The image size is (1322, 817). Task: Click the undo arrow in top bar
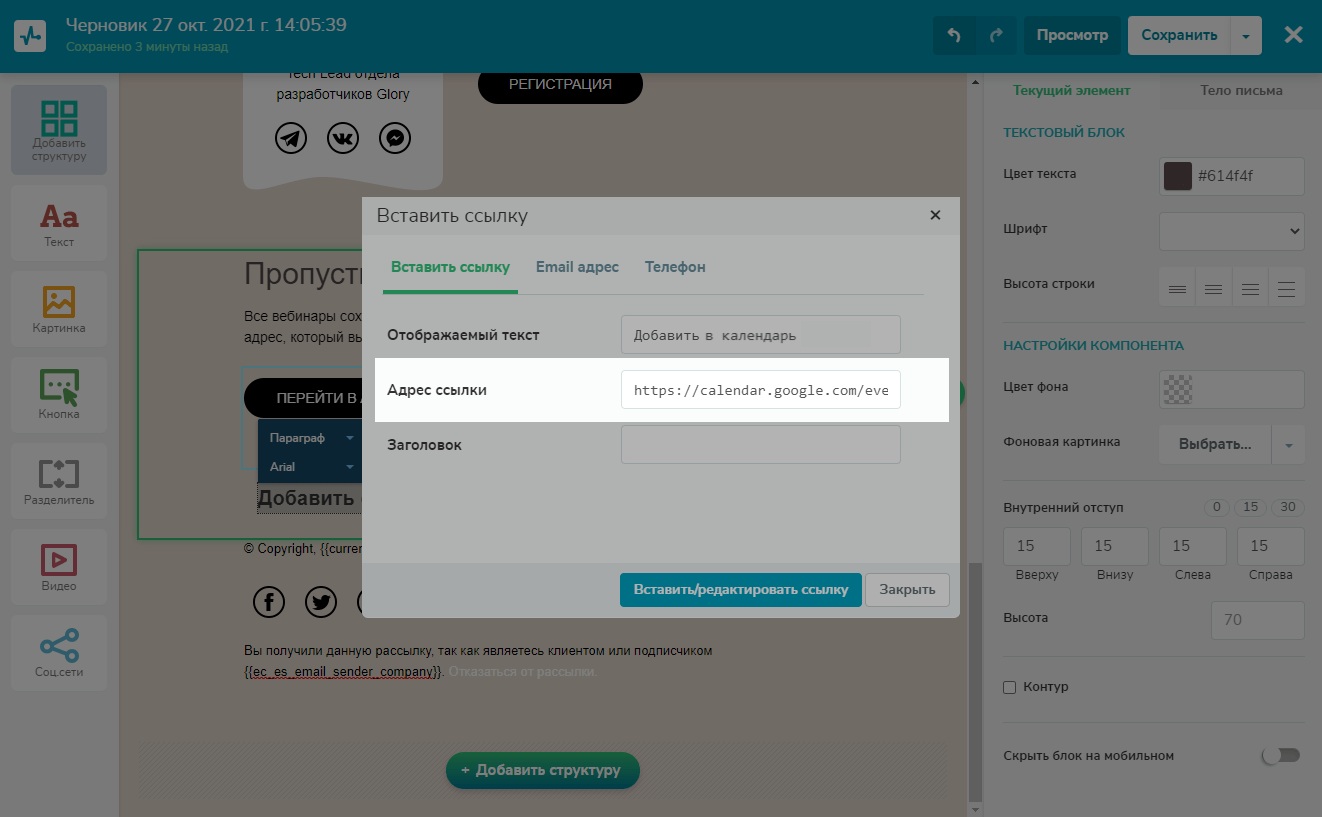pyautogui.click(x=954, y=35)
